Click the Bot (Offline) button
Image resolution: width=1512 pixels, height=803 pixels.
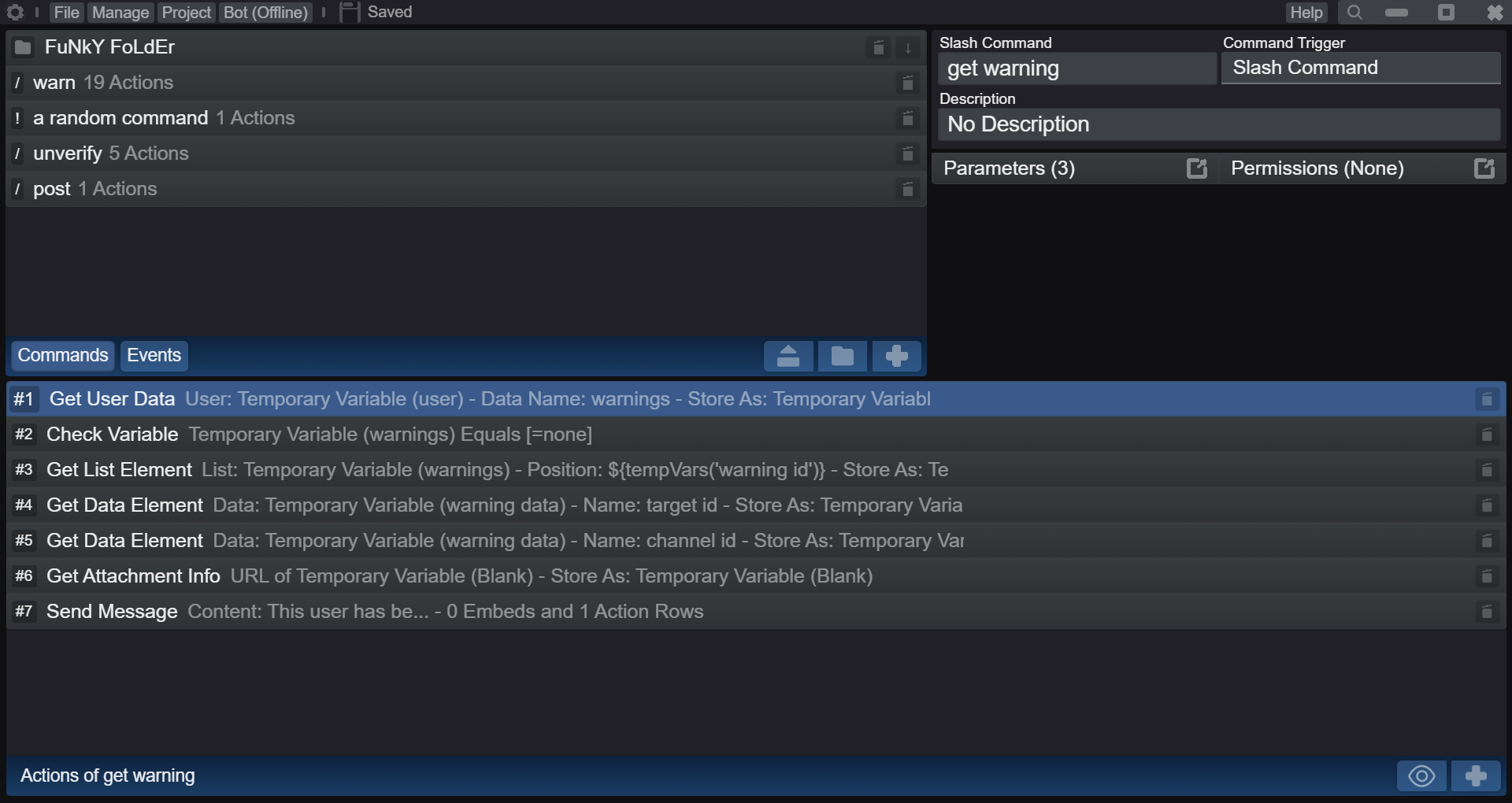[266, 13]
